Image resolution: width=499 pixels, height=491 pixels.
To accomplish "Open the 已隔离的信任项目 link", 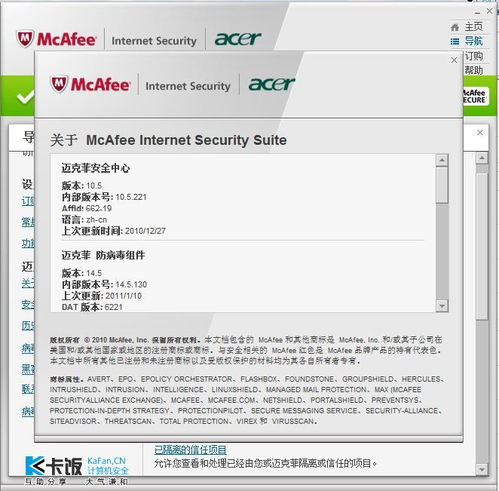I will [x=190, y=450].
